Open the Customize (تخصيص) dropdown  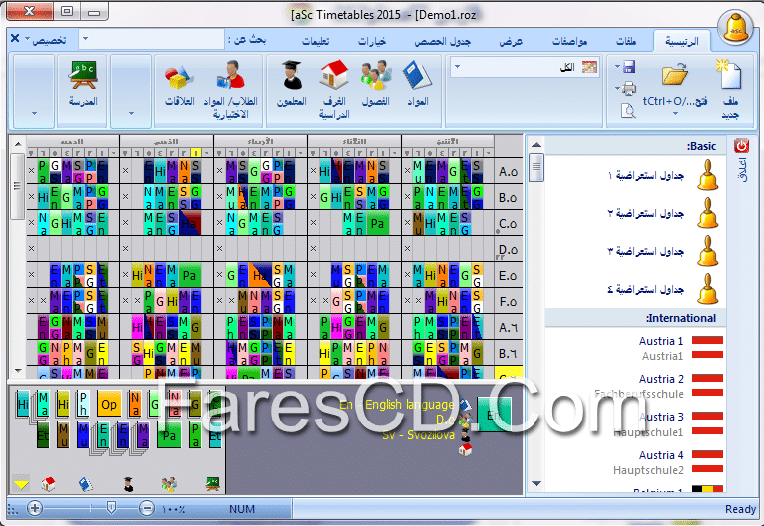(46, 40)
